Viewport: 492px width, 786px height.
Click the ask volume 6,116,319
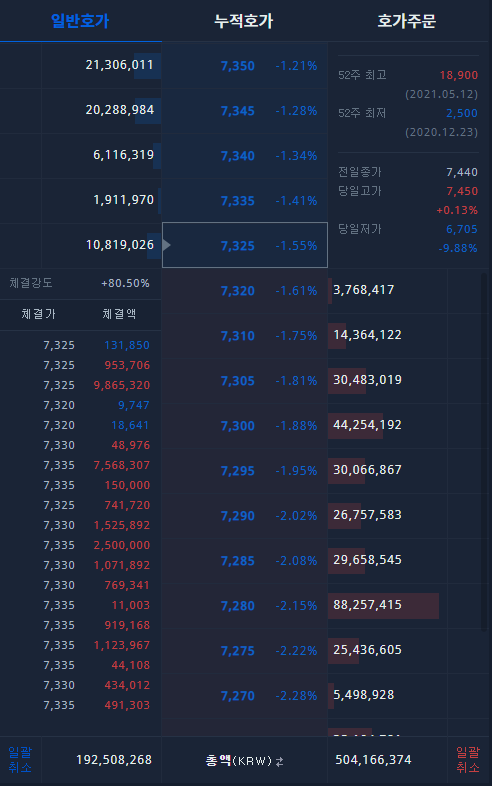coord(123,155)
